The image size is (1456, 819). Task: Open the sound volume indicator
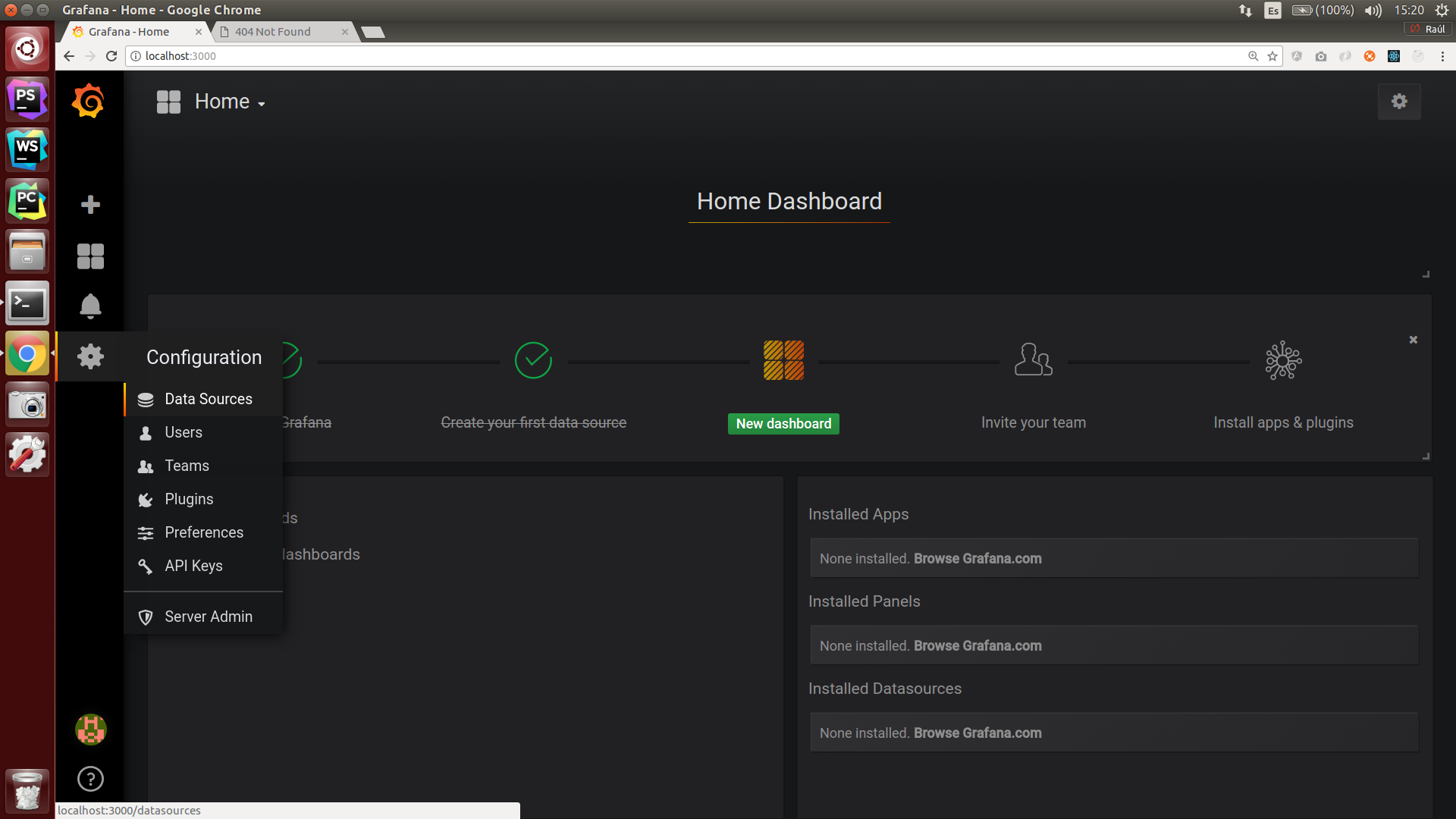click(x=1373, y=10)
